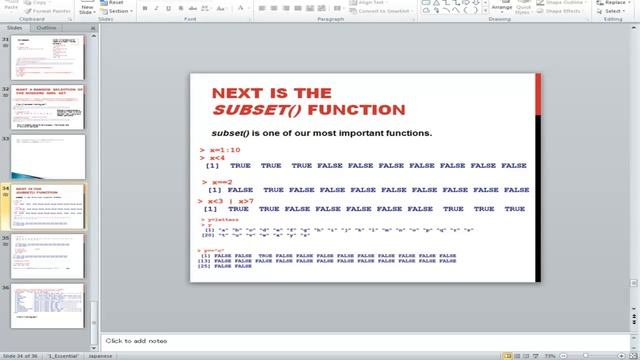Click text 'subset() is one of our most important functions.'
Image resolution: width=640 pixels, height=360 pixels.
tap(322, 133)
